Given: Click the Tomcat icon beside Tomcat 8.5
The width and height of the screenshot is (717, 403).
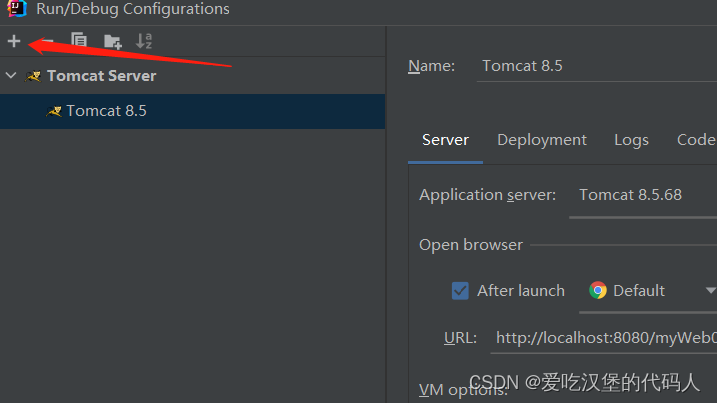Looking at the screenshot, I should 54,111.
